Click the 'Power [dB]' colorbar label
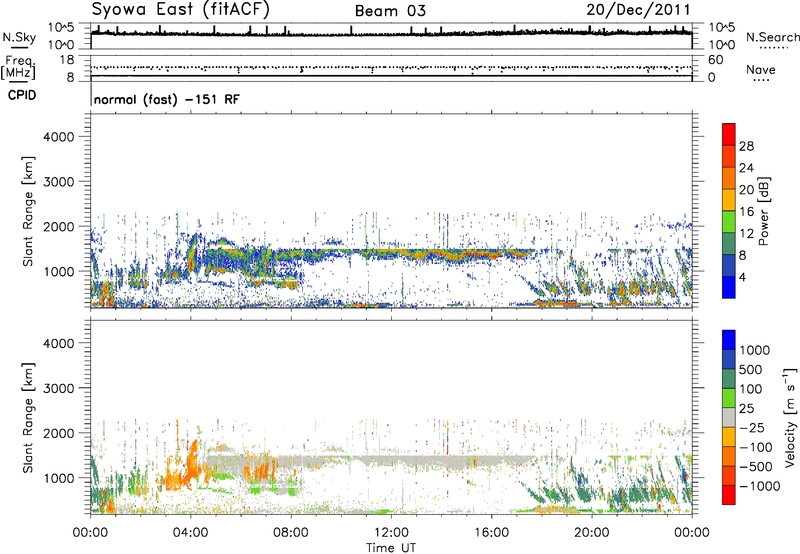 point(763,211)
